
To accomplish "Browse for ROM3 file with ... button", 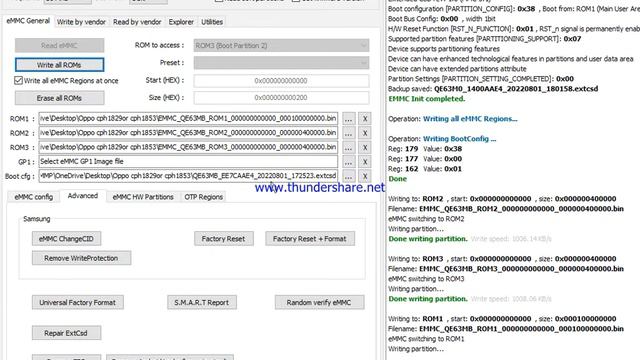I will pos(348,147).
